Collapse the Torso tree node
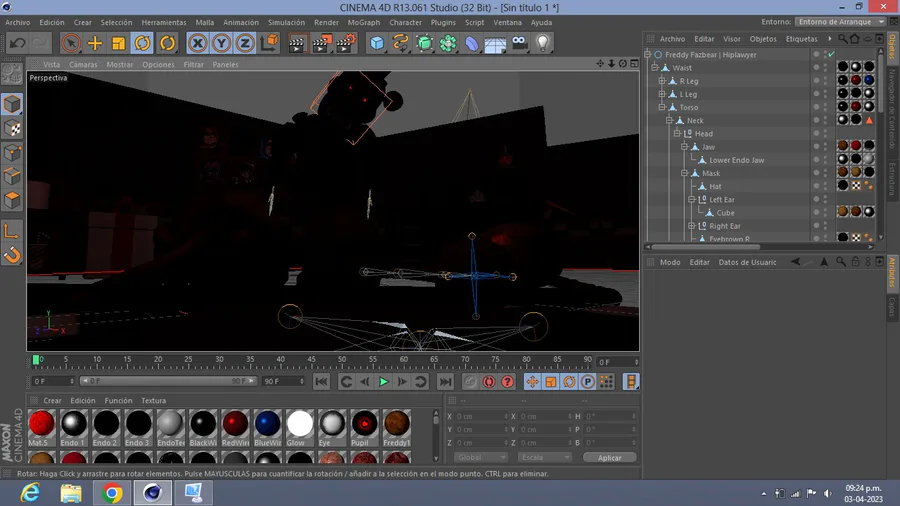900x506 pixels. [x=662, y=107]
